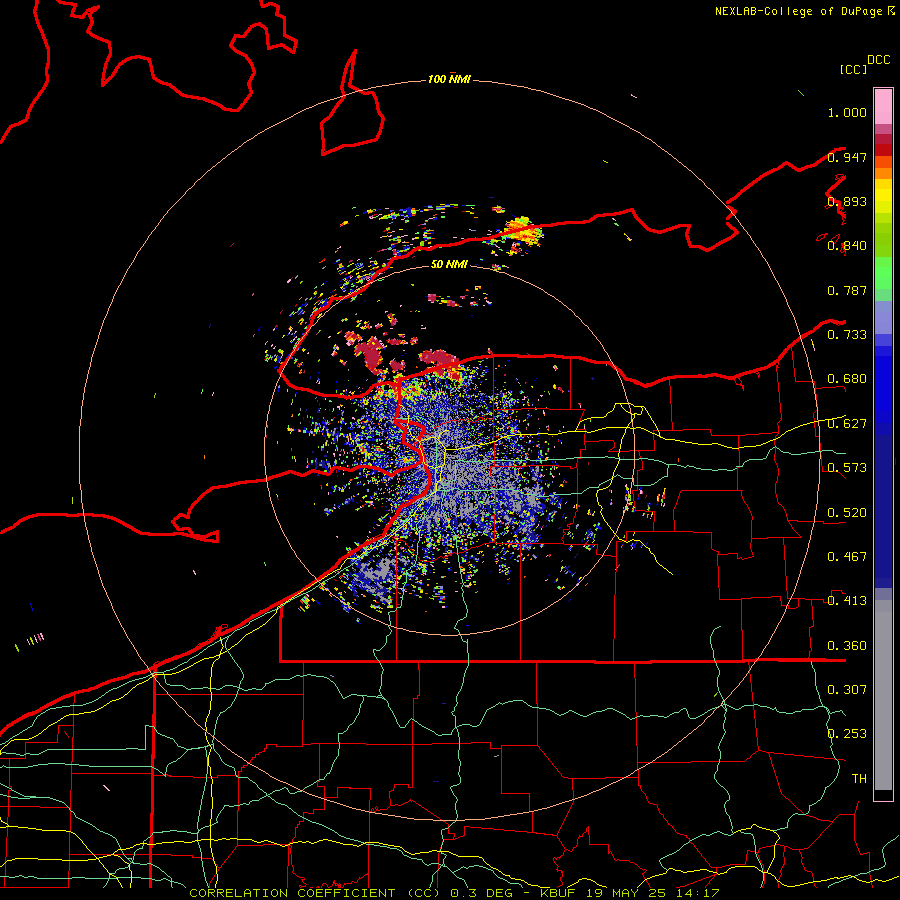Screen dimensions: 900x900
Task: Click the 0.787 scale value
Action: tap(847, 290)
